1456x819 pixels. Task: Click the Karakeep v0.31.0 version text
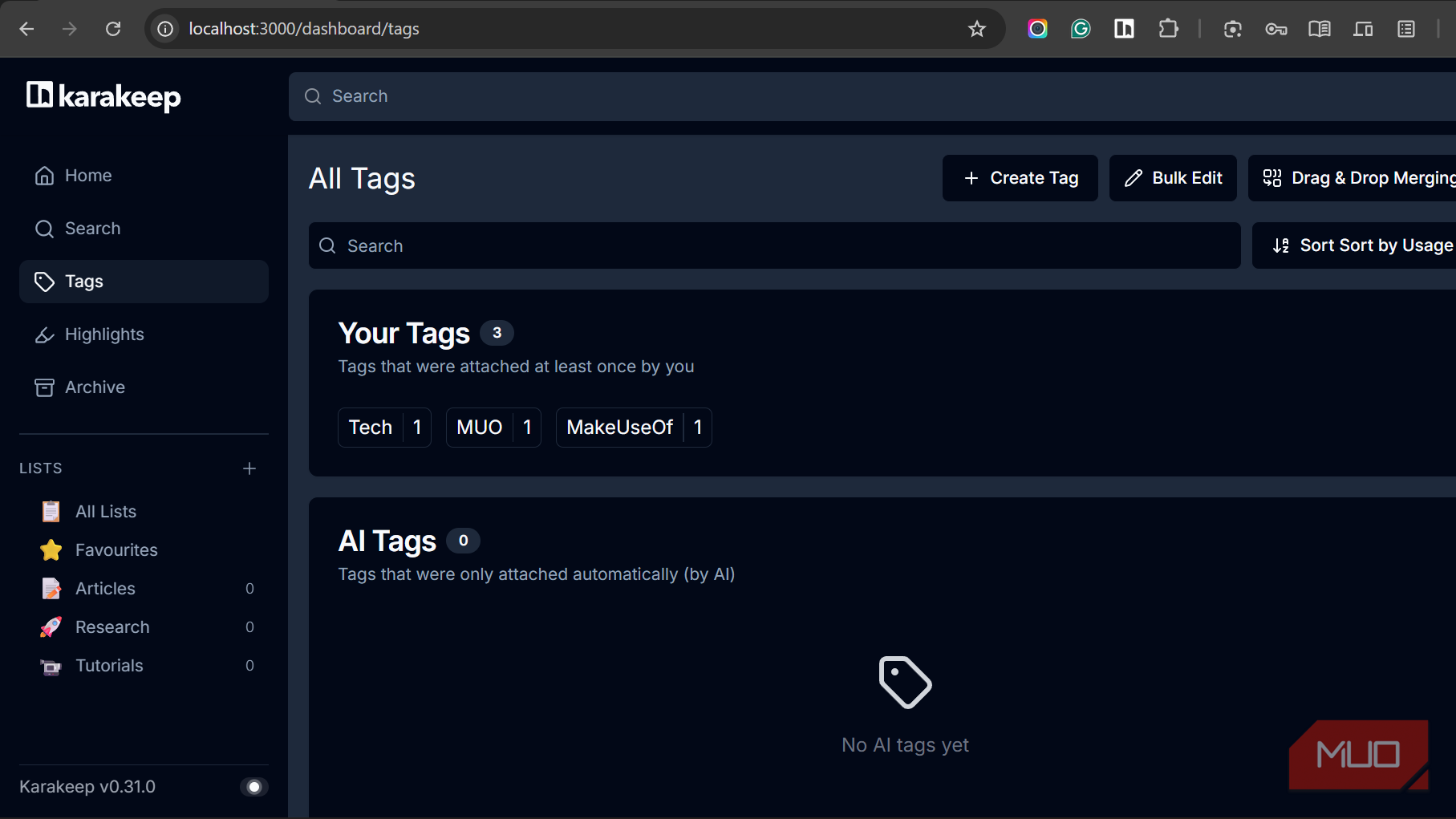coord(87,787)
